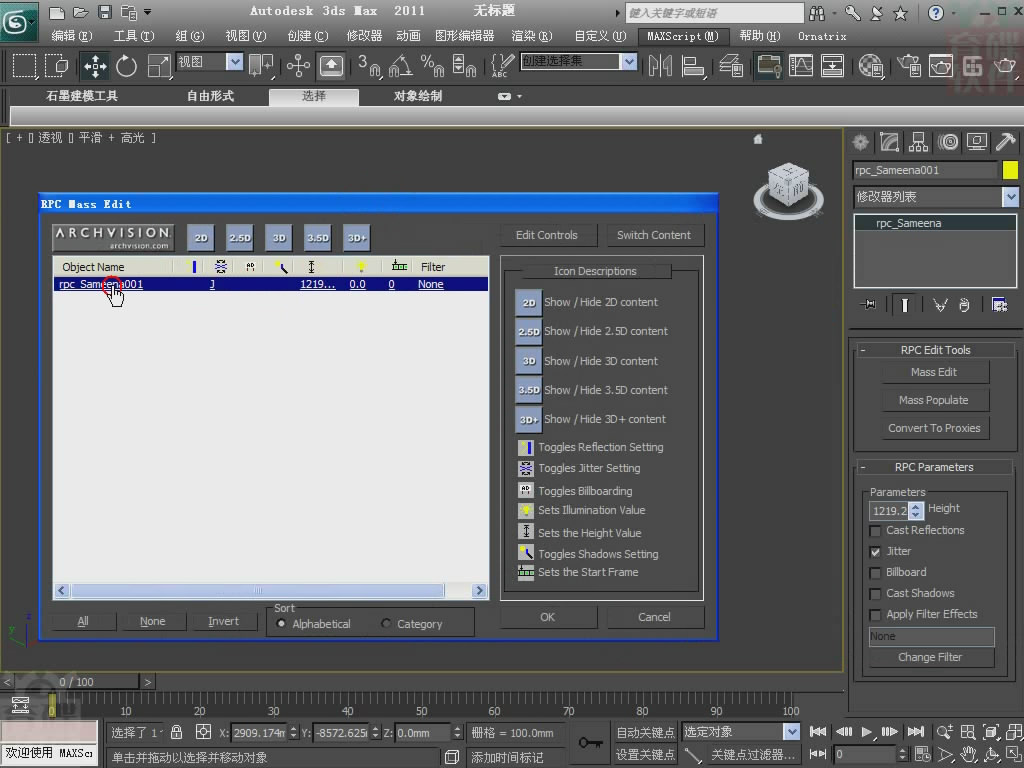This screenshot has height=768, width=1024.
Task: Open the Display command panel tab
Action: [x=976, y=142]
